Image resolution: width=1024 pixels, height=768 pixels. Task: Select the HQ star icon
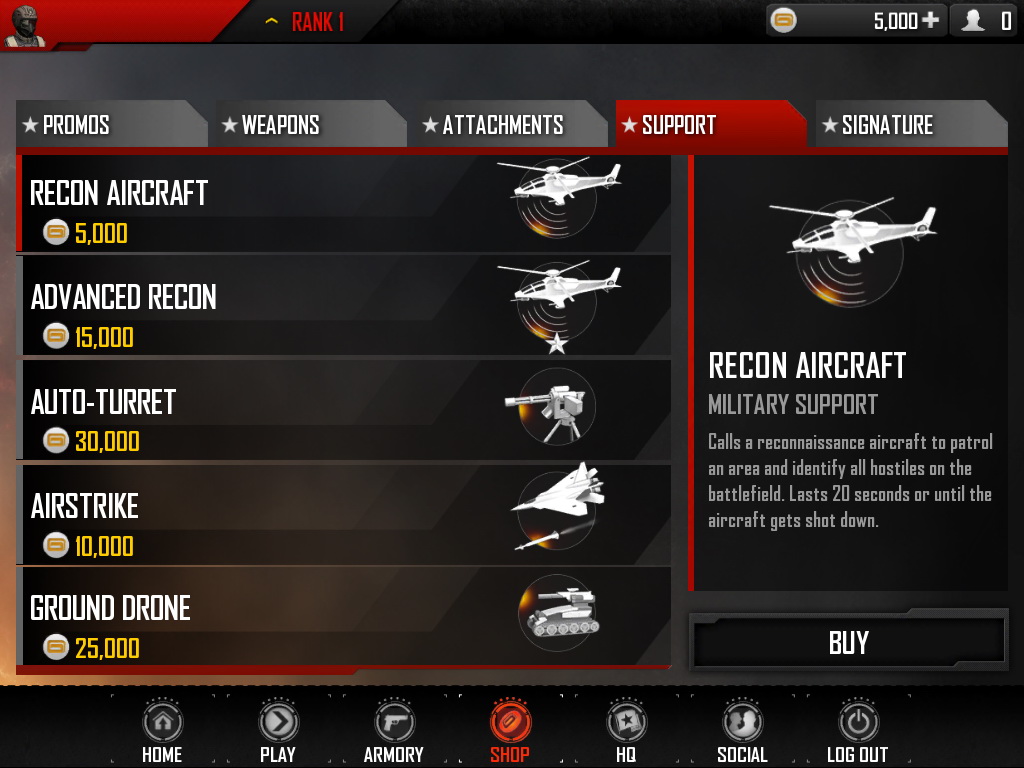tap(626, 722)
